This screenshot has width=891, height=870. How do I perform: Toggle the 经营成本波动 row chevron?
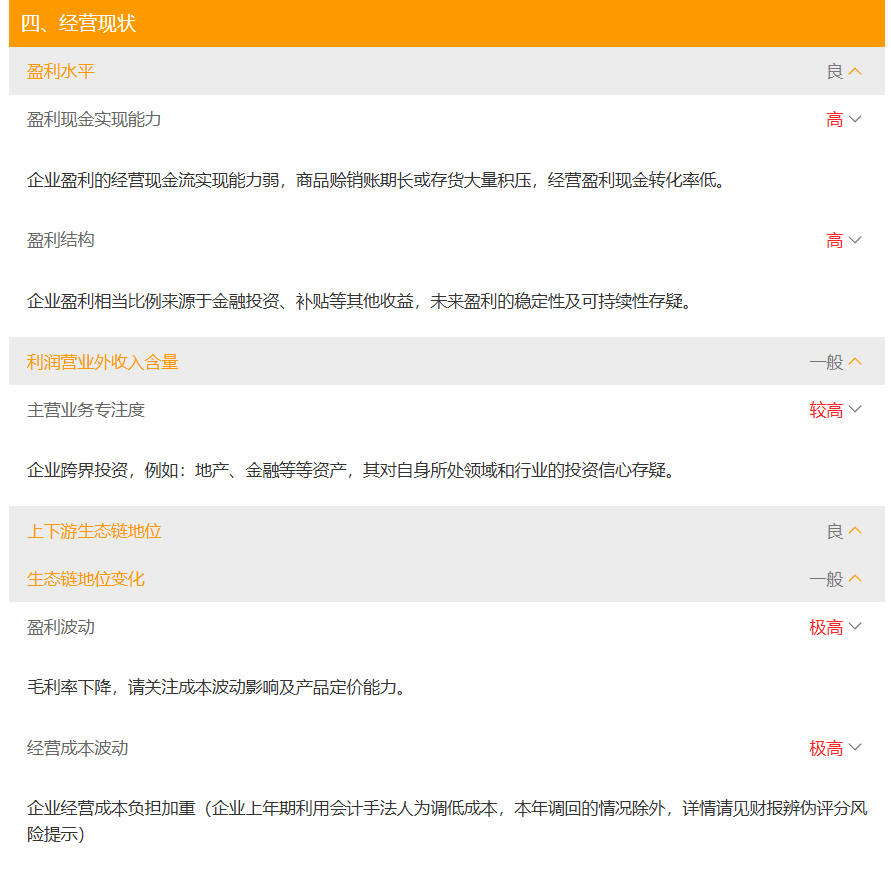point(855,747)
